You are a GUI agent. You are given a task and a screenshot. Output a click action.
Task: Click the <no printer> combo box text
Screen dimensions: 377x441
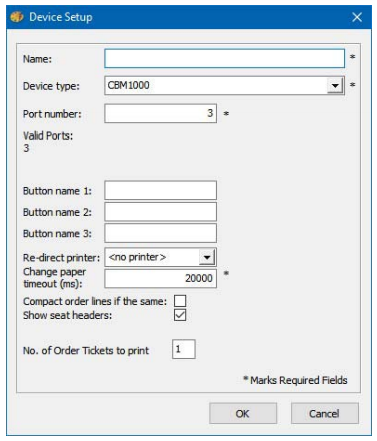click(x=137, y=257)
